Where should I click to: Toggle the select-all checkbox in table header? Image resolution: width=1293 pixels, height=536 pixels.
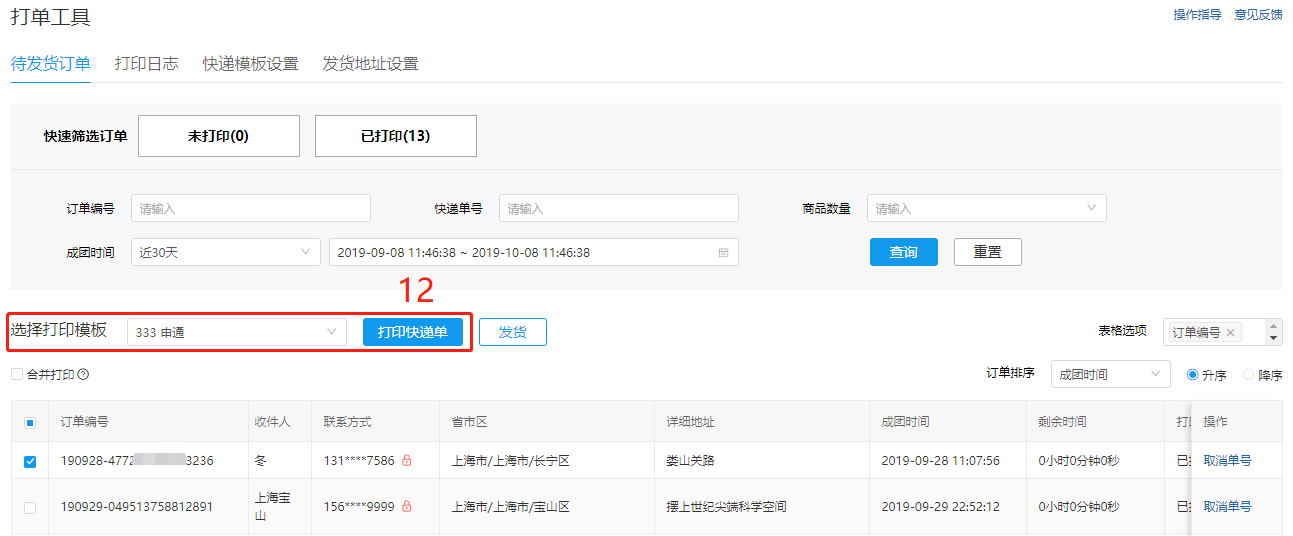click(30, 422)
